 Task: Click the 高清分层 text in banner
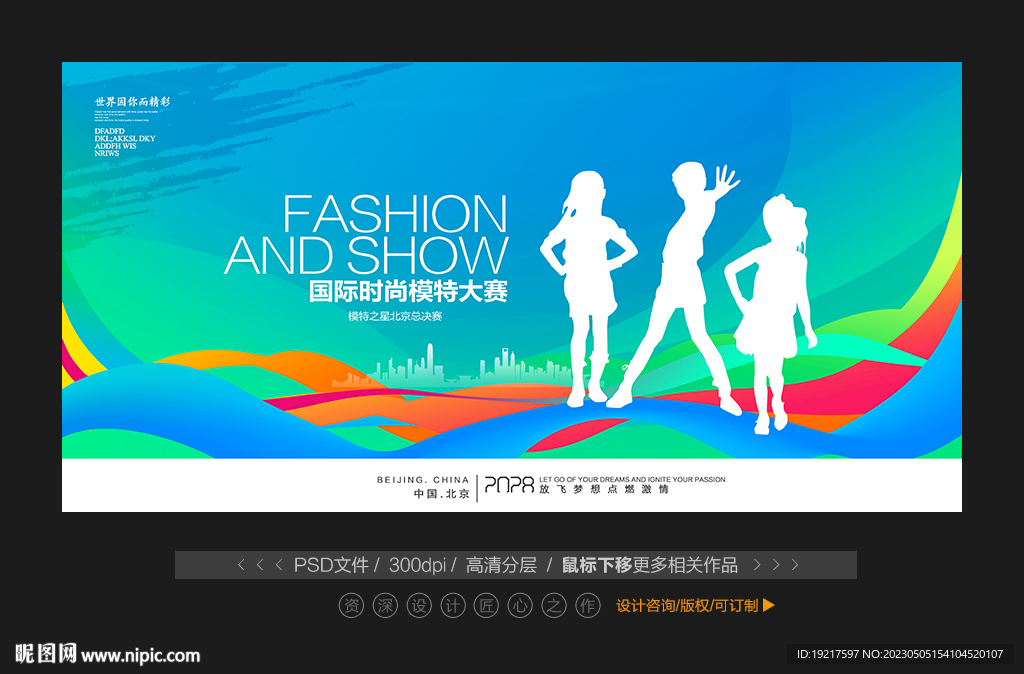[501, 565]
